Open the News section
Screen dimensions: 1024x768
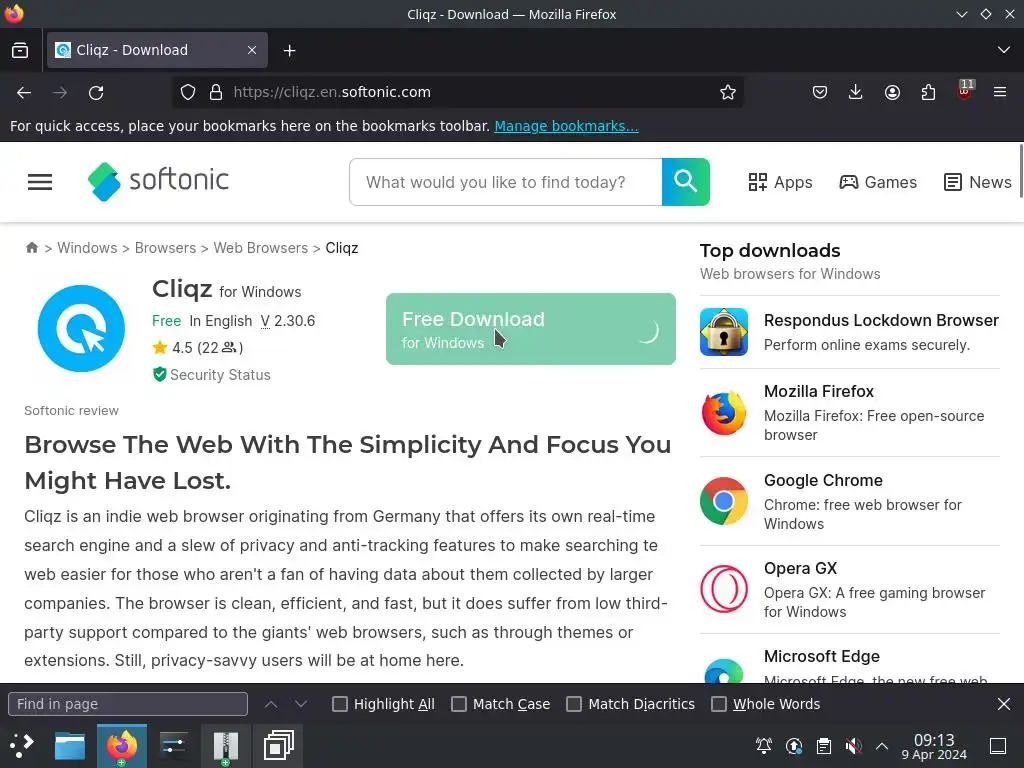point(978,182)
